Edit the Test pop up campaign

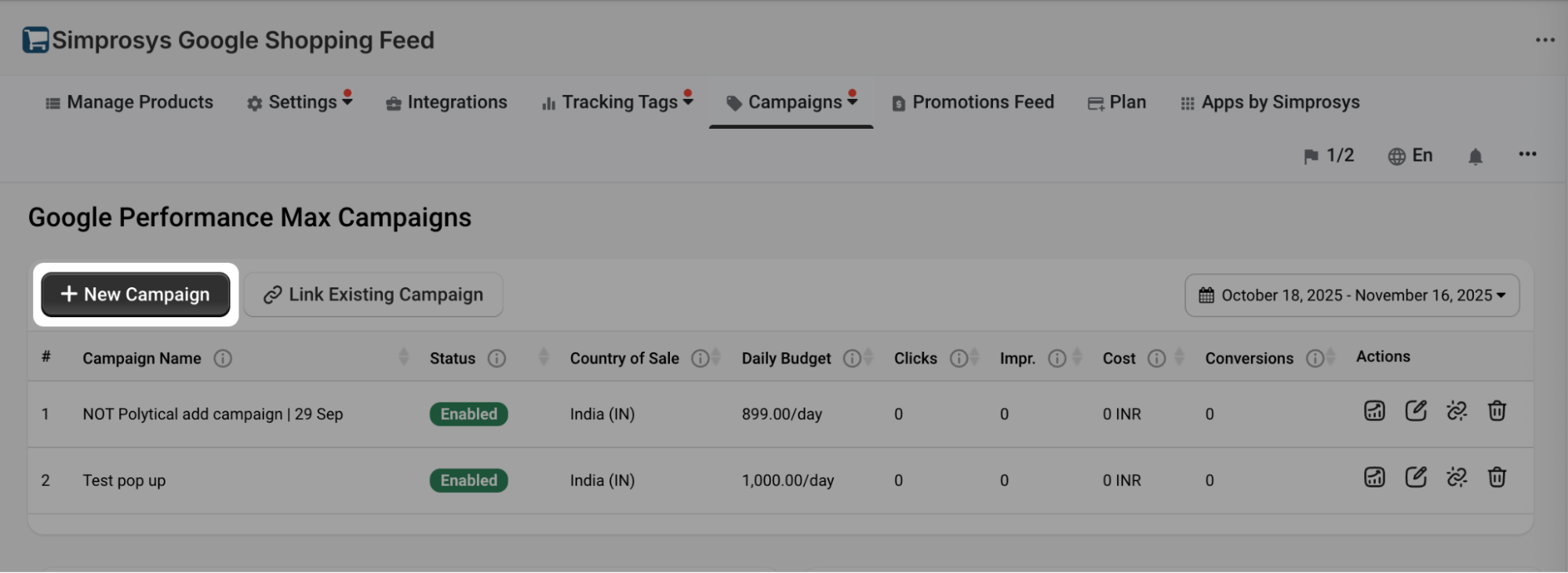pyautogui.click(x=1416, y=478)
